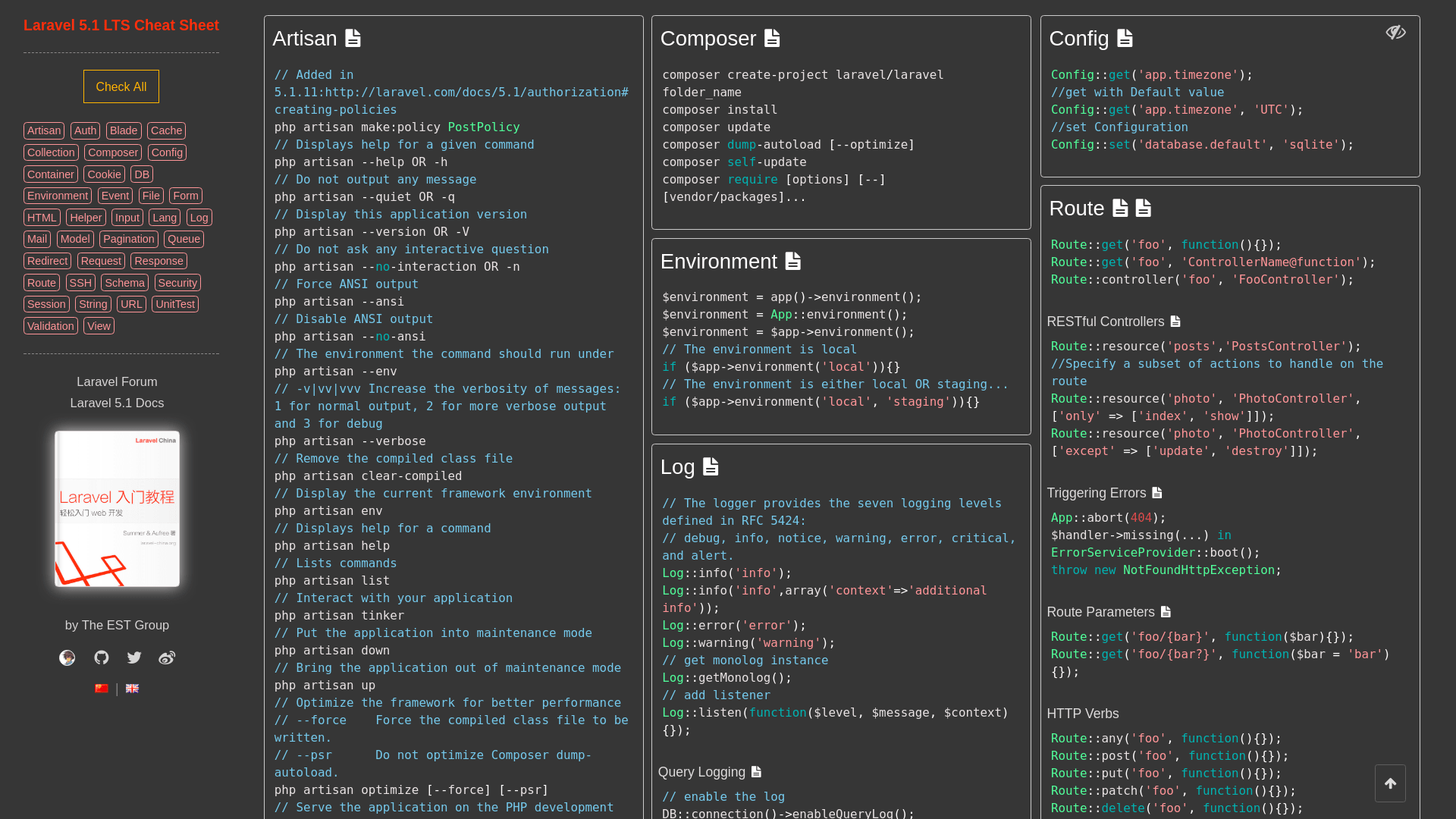Toggle the Session tag
1456x819 pixels.
46,304
